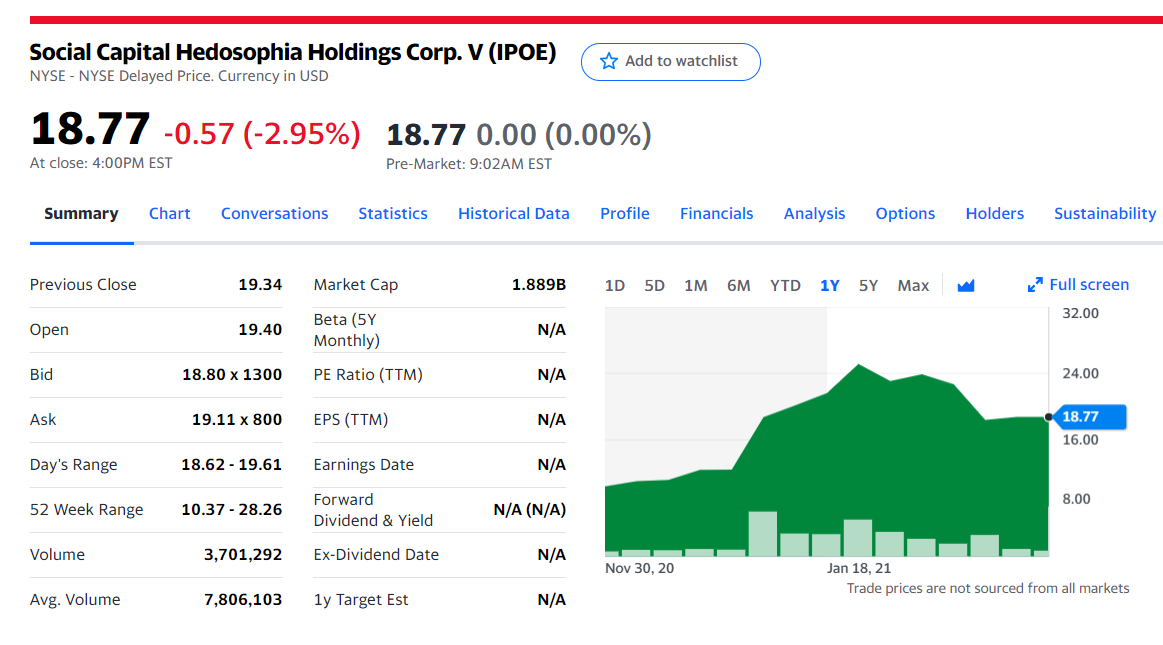
Task: Change chart type via the mountain chart icon
Action: [965, 286]
